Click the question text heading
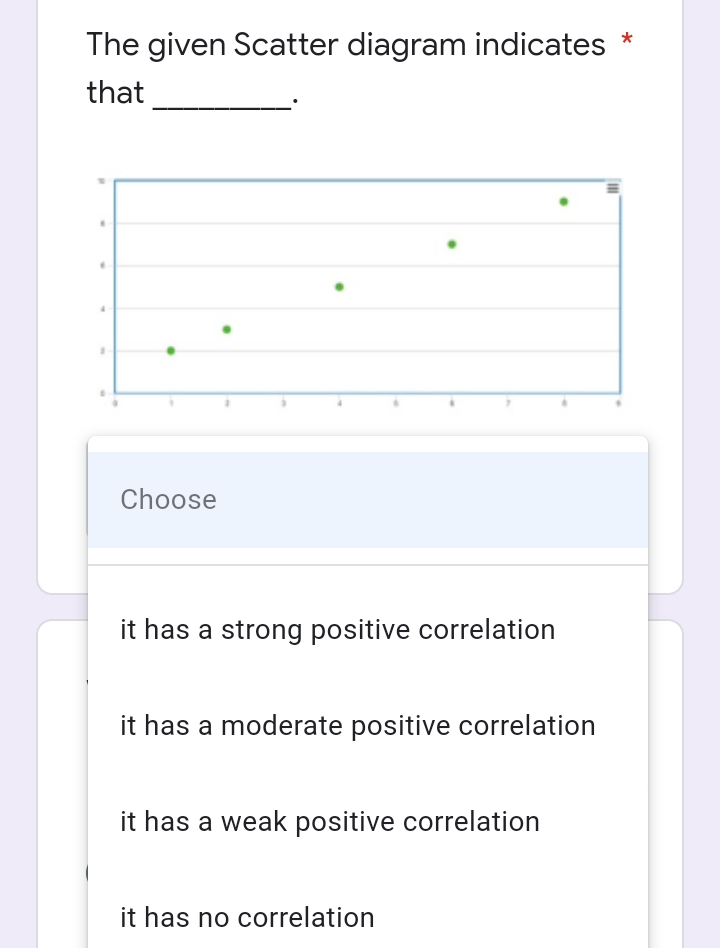The image size is (720, 948). pyautogui.click(x=345, y=44)
